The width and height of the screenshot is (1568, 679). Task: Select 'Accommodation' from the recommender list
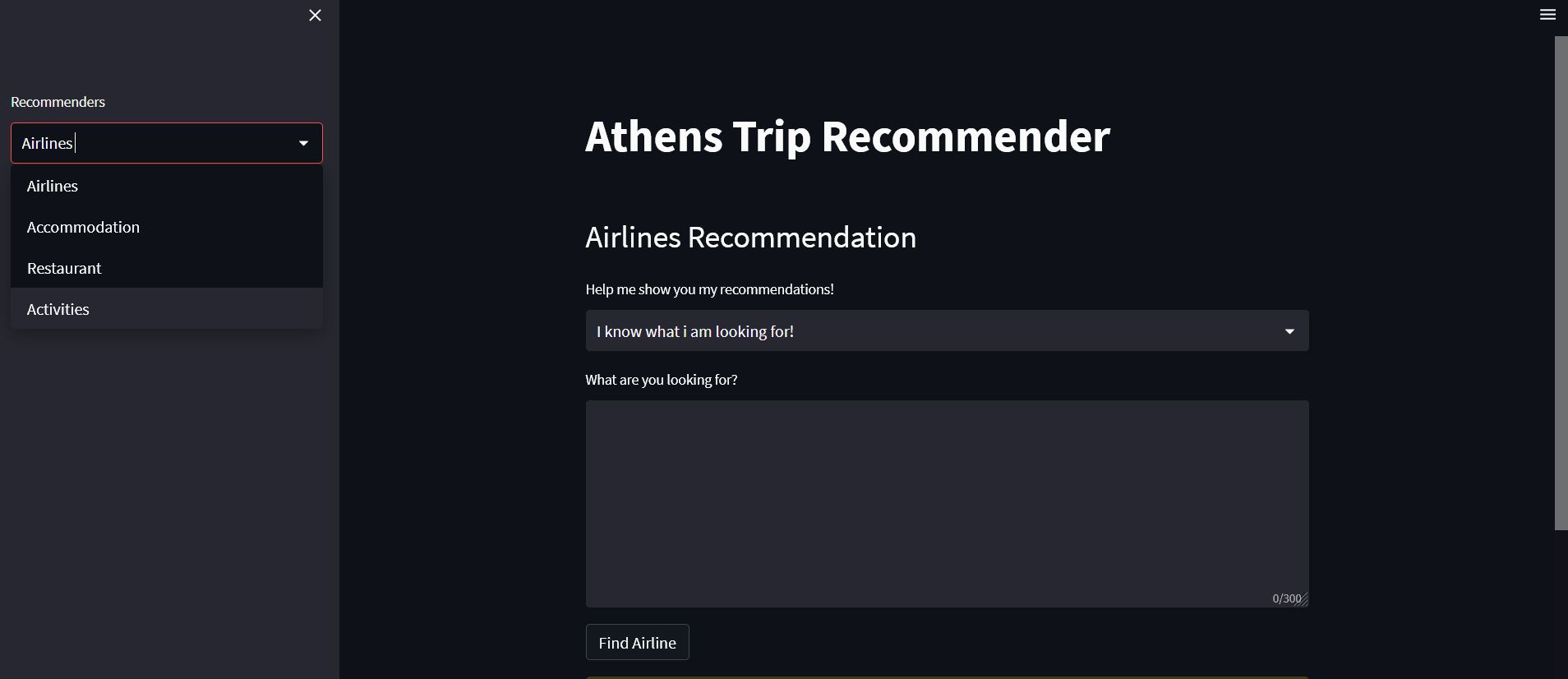click(83, 227)
